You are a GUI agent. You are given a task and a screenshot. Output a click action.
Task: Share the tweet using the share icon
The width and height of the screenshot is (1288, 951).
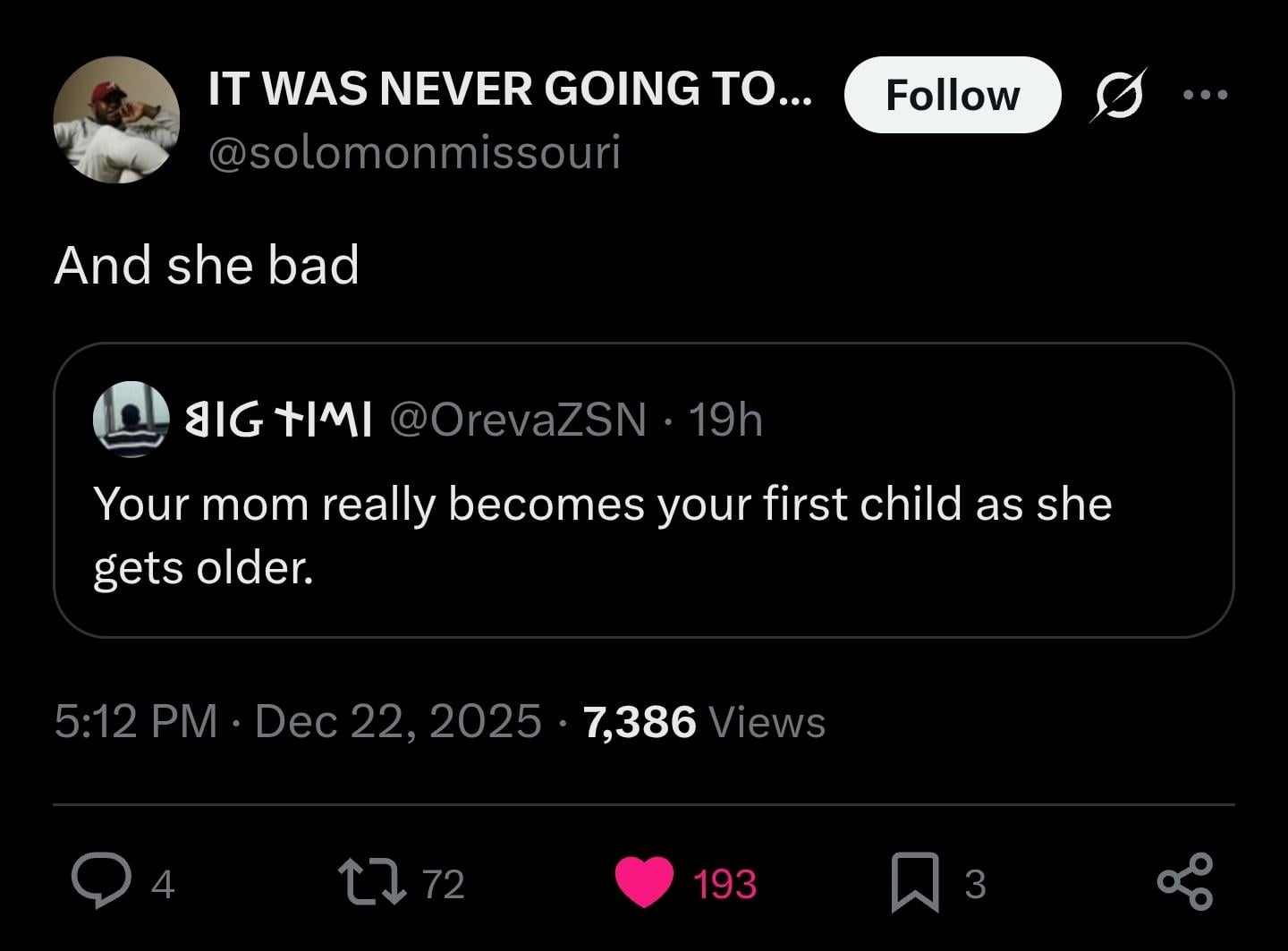point(1185,881)
